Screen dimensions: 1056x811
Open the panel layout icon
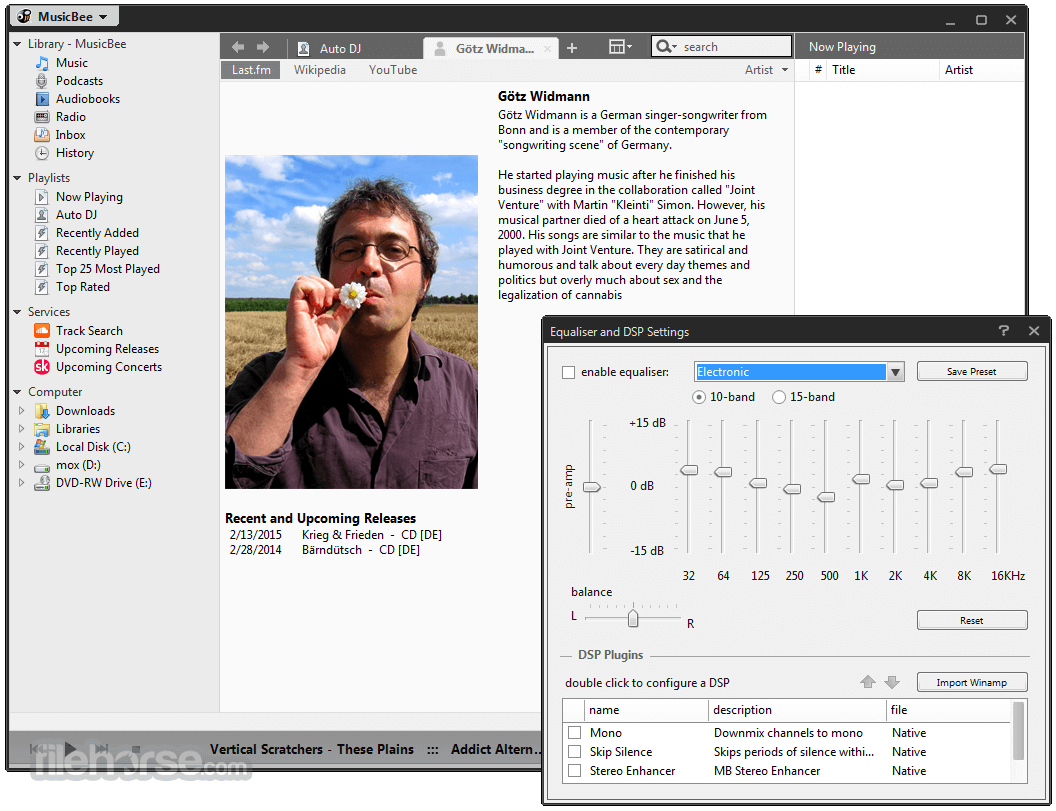point(620,46)
